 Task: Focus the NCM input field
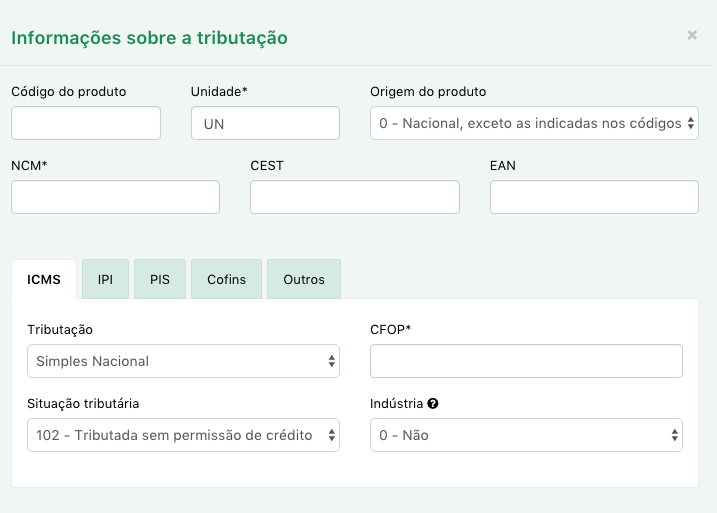click(x=115, y=197)
